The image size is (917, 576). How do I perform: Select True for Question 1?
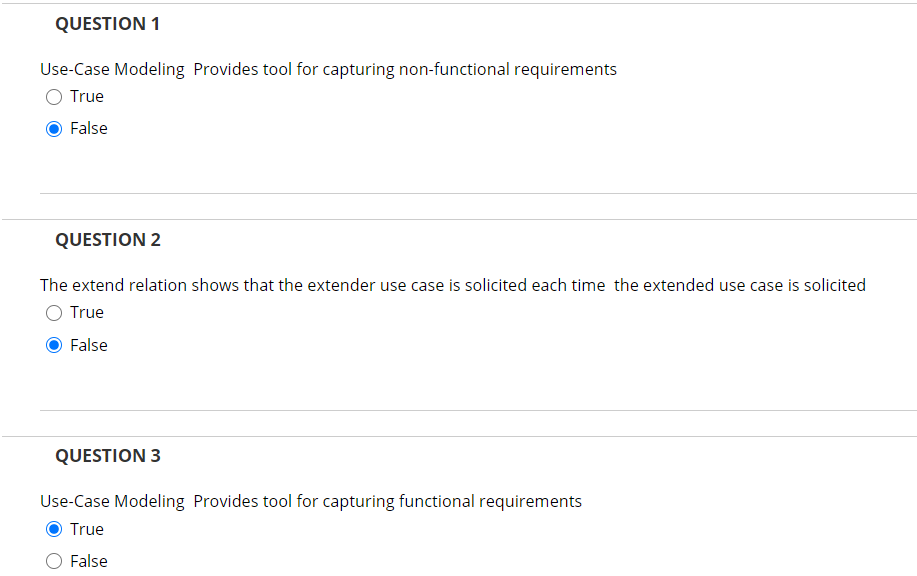tap(54, 96)
